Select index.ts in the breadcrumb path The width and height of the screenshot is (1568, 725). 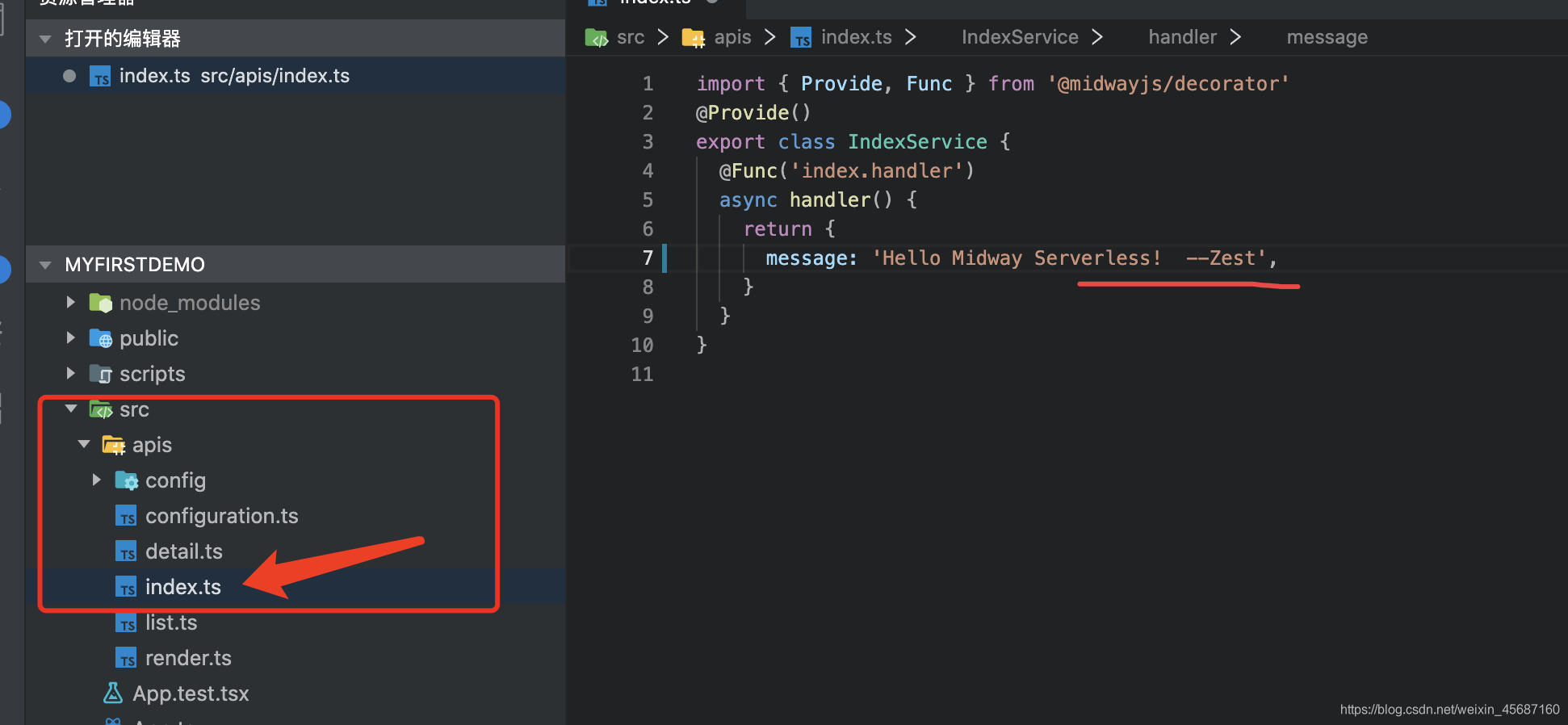(x=857, y=37)
